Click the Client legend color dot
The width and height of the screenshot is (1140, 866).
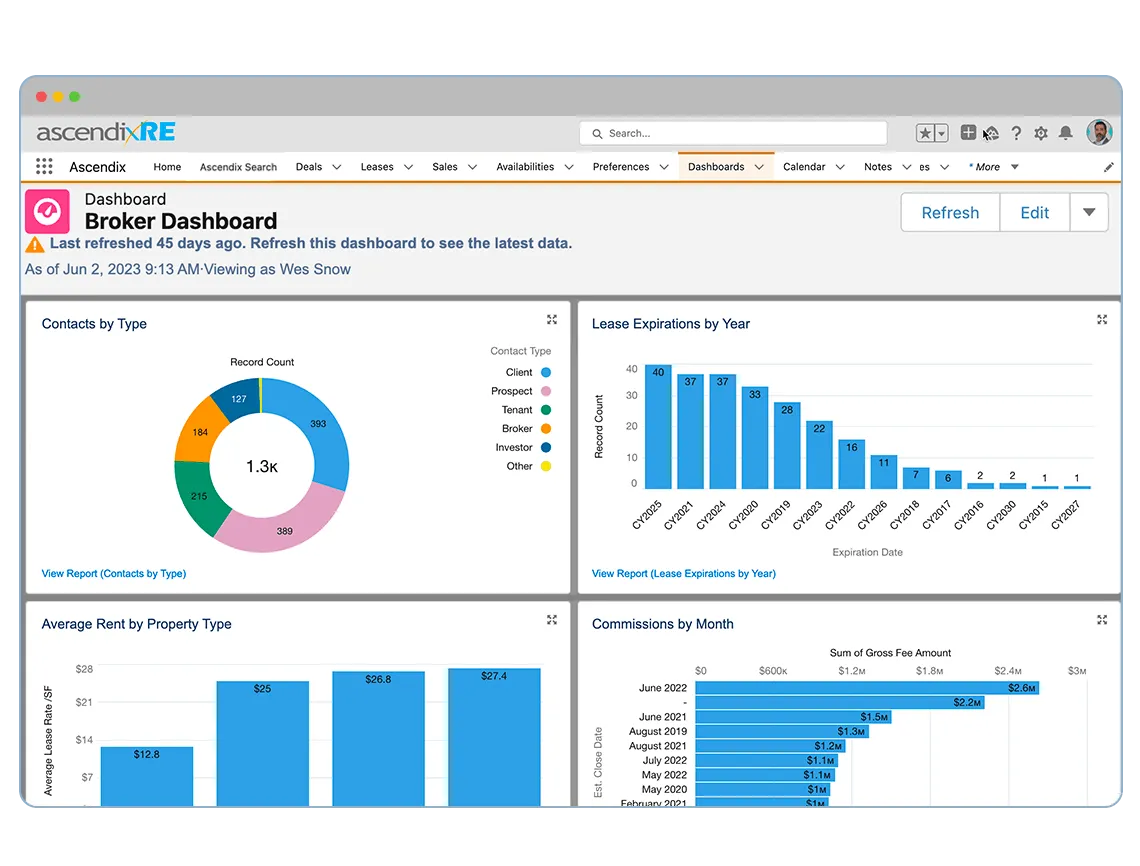[546, 372]
